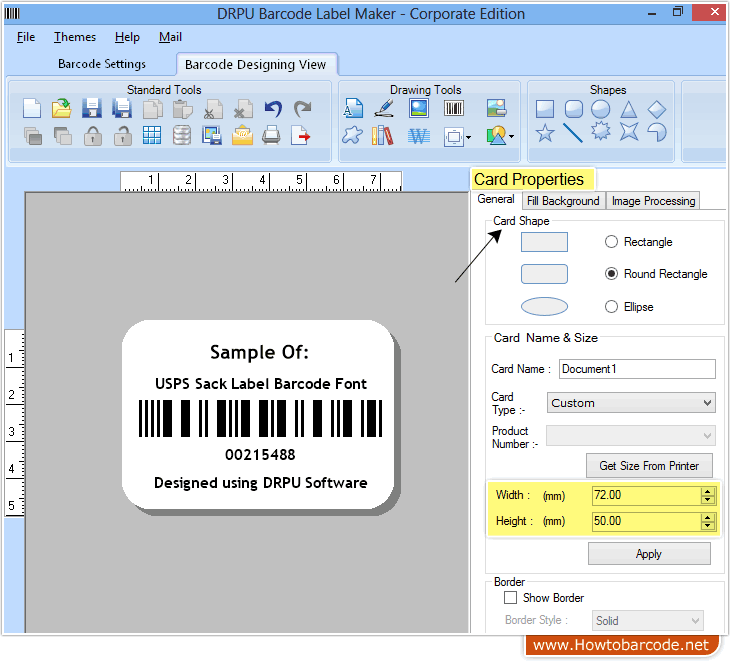Click the Save All double floppy icon
730x662 pixels.
pyautogui.click(x=122, y=108)
